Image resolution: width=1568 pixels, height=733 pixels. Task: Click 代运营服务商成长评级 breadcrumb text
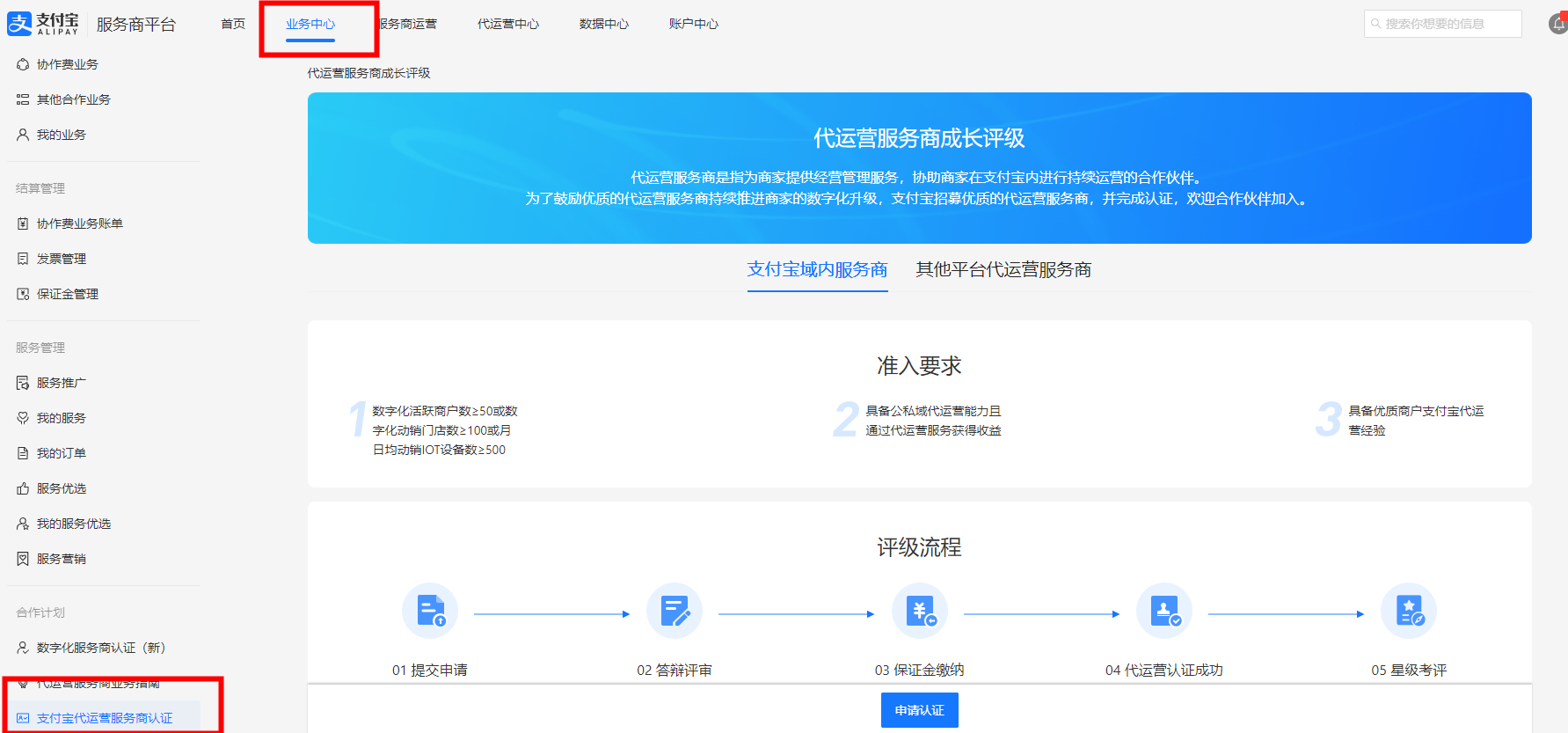(x=368, y=73)
